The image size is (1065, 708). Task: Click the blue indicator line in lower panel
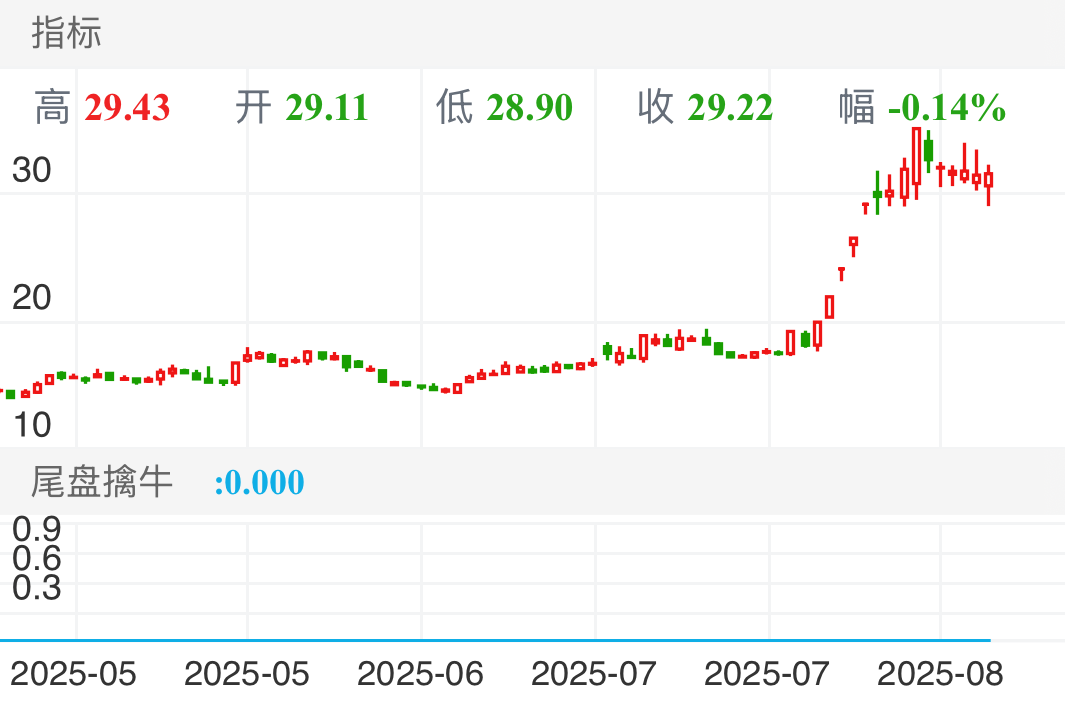495,640
